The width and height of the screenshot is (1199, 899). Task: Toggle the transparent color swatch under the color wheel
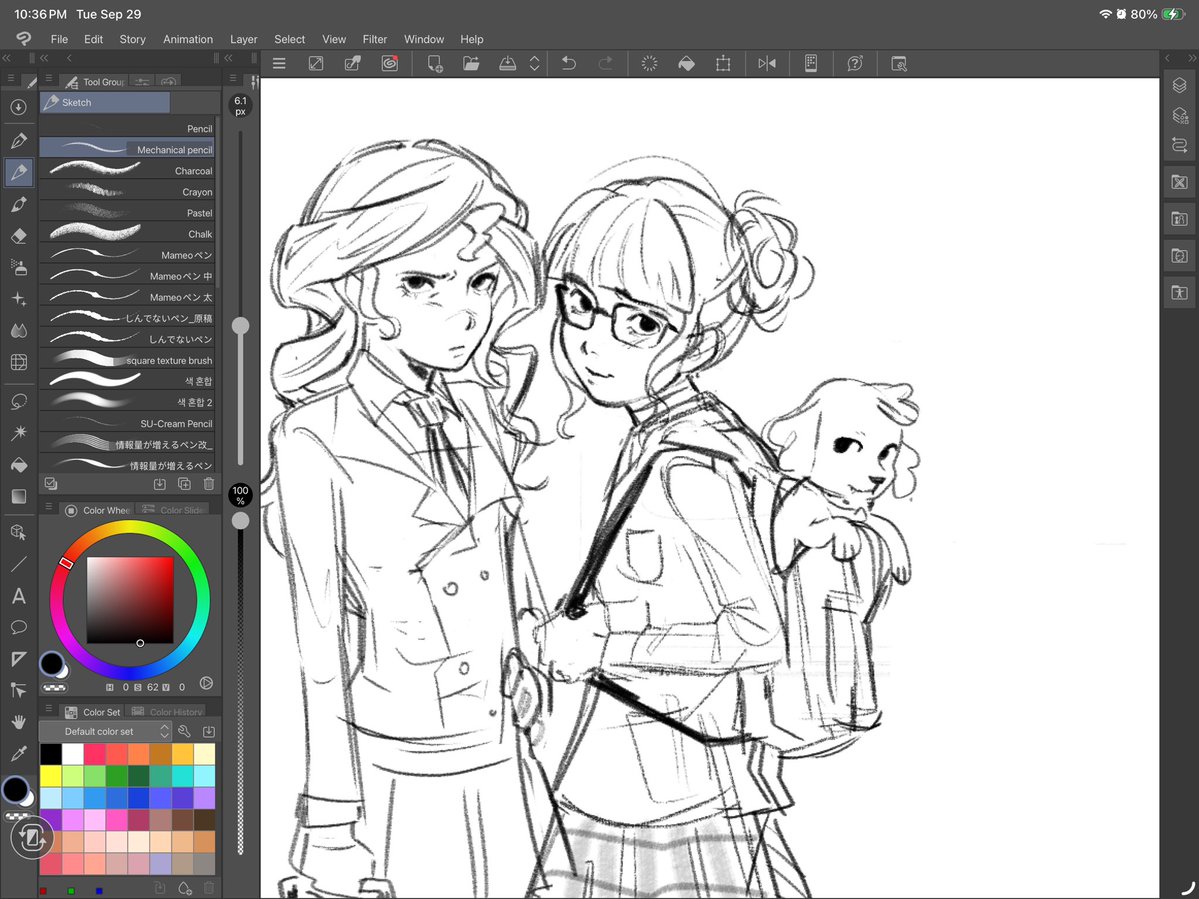pos(55,688)
